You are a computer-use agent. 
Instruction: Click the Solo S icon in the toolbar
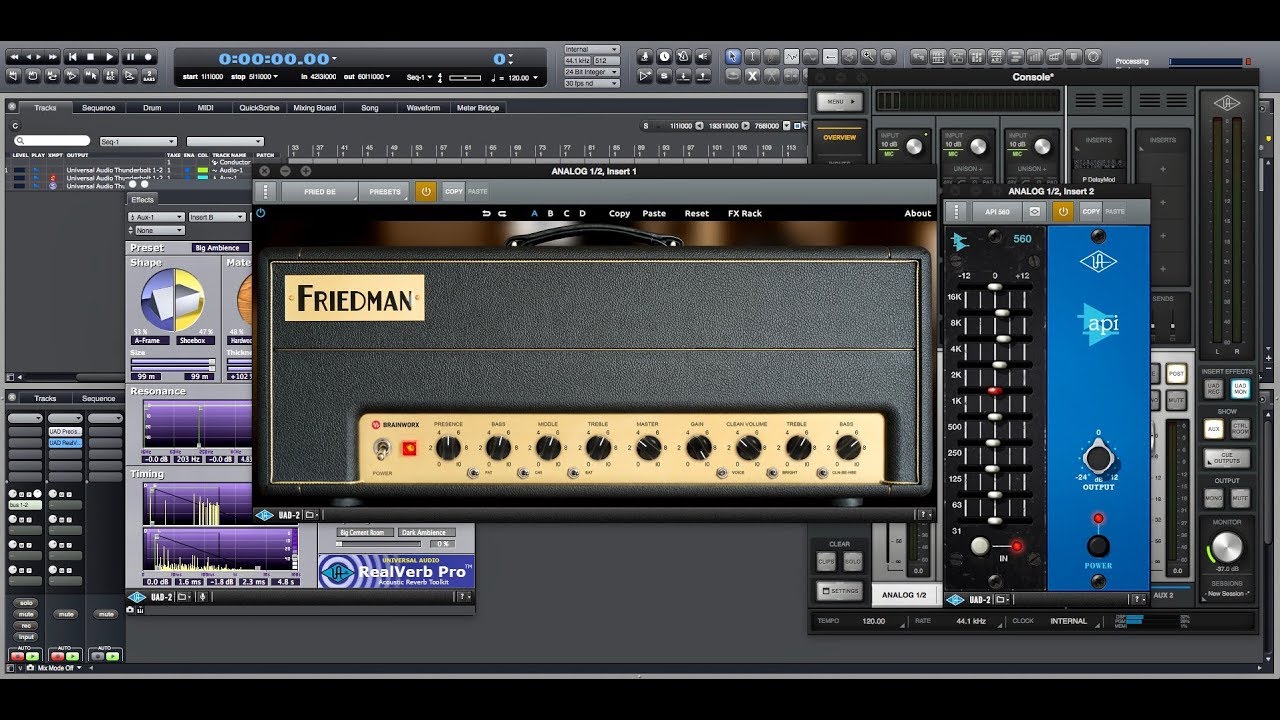(664, 76)
